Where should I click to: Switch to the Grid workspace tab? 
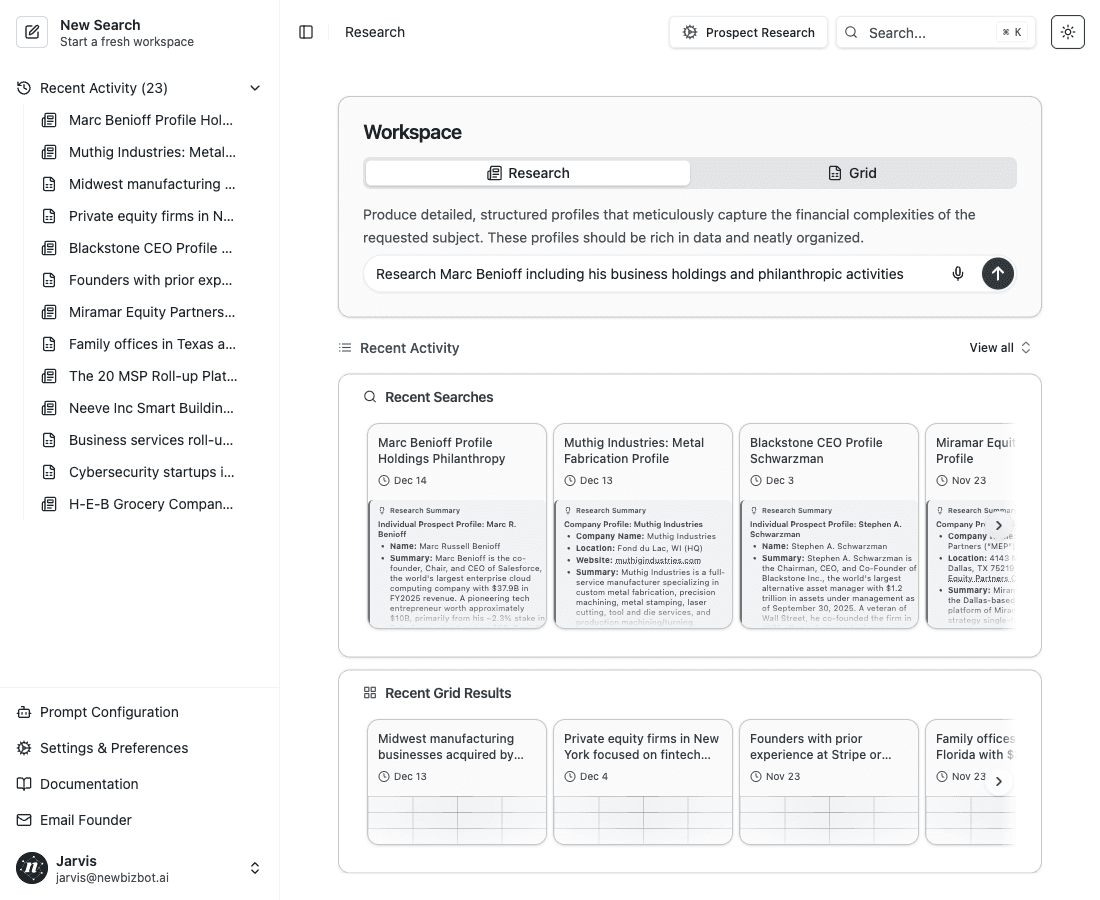coord(852,172)
